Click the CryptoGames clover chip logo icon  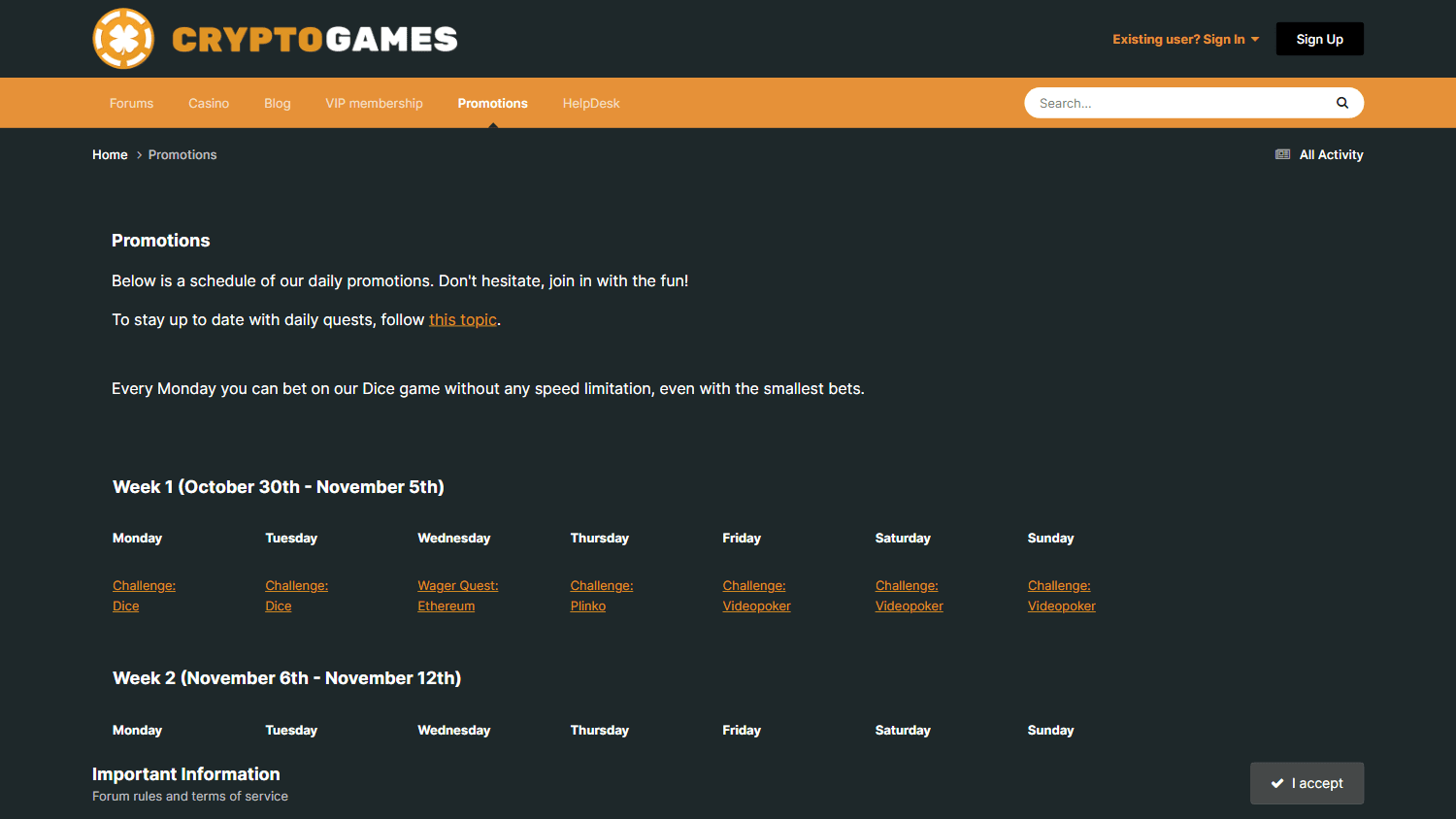123,39
